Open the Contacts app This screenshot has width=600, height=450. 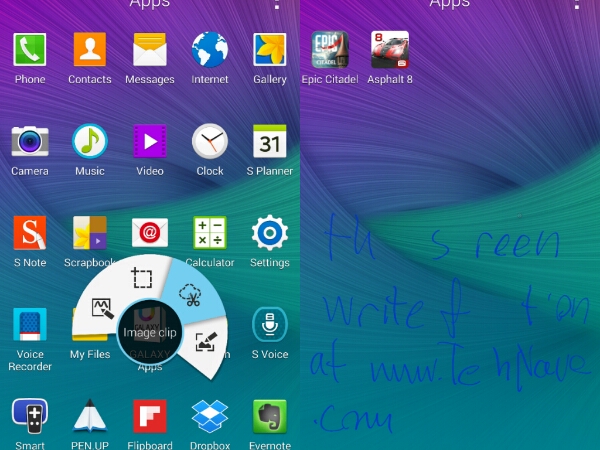click(90, 50)
